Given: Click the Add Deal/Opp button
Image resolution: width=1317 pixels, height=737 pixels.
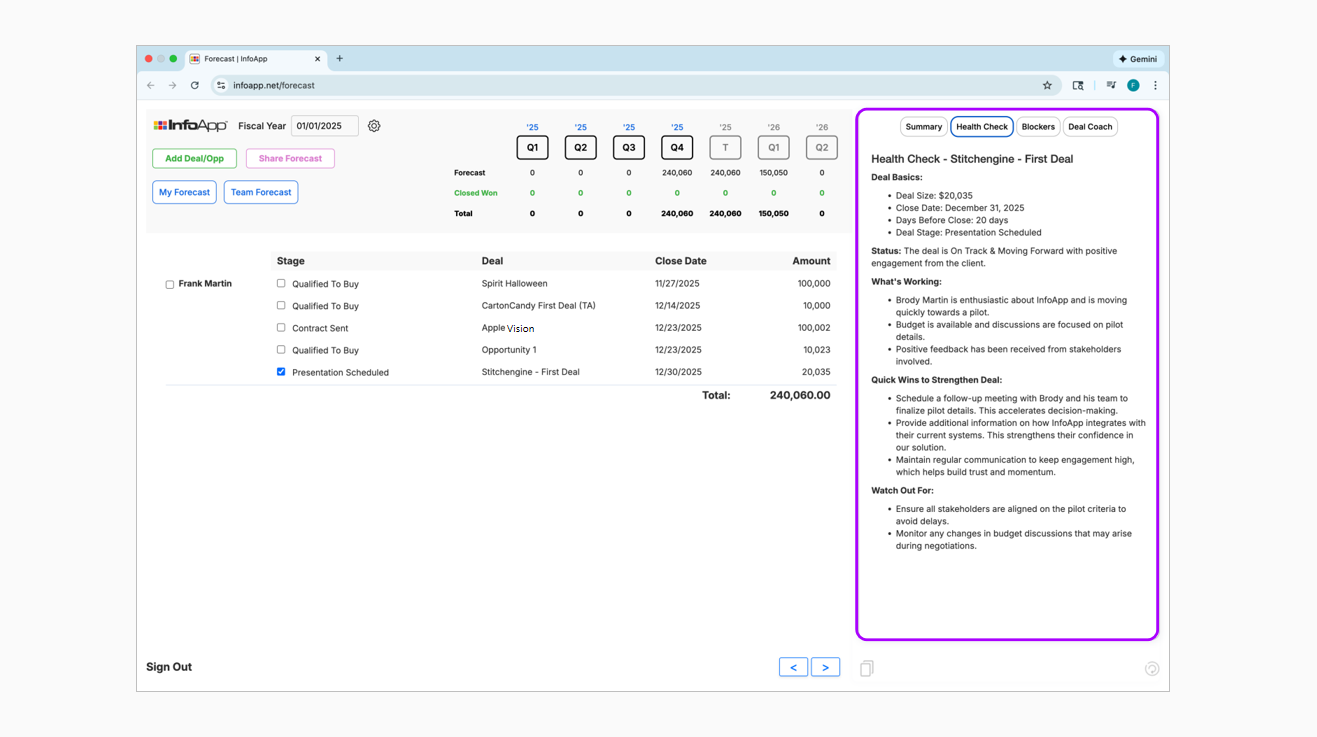Looking at the screenshot, I should click(x=194, y=159).
